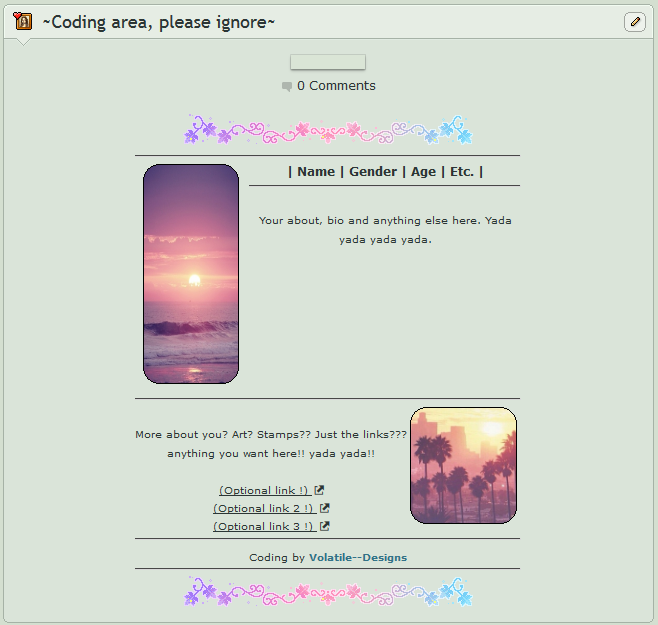The height and width of the screenshot is (625, 658).
Task: Click the ocean sunset image
Action: [x=191, y=274]
